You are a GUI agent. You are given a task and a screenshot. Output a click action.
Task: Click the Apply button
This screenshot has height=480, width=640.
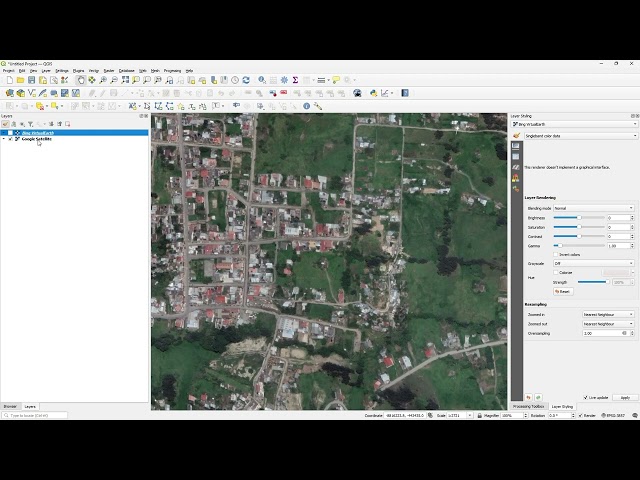click(x=625, y=398)
